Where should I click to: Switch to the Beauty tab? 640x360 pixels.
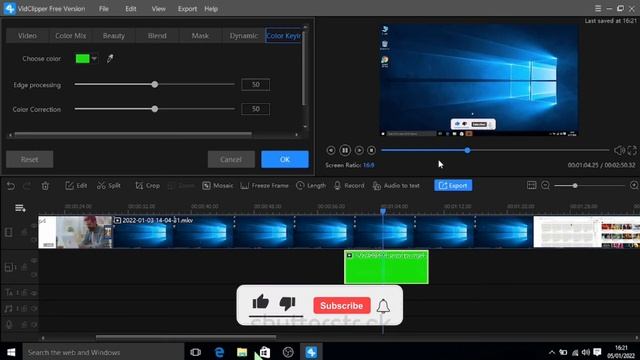coord(114,36)
